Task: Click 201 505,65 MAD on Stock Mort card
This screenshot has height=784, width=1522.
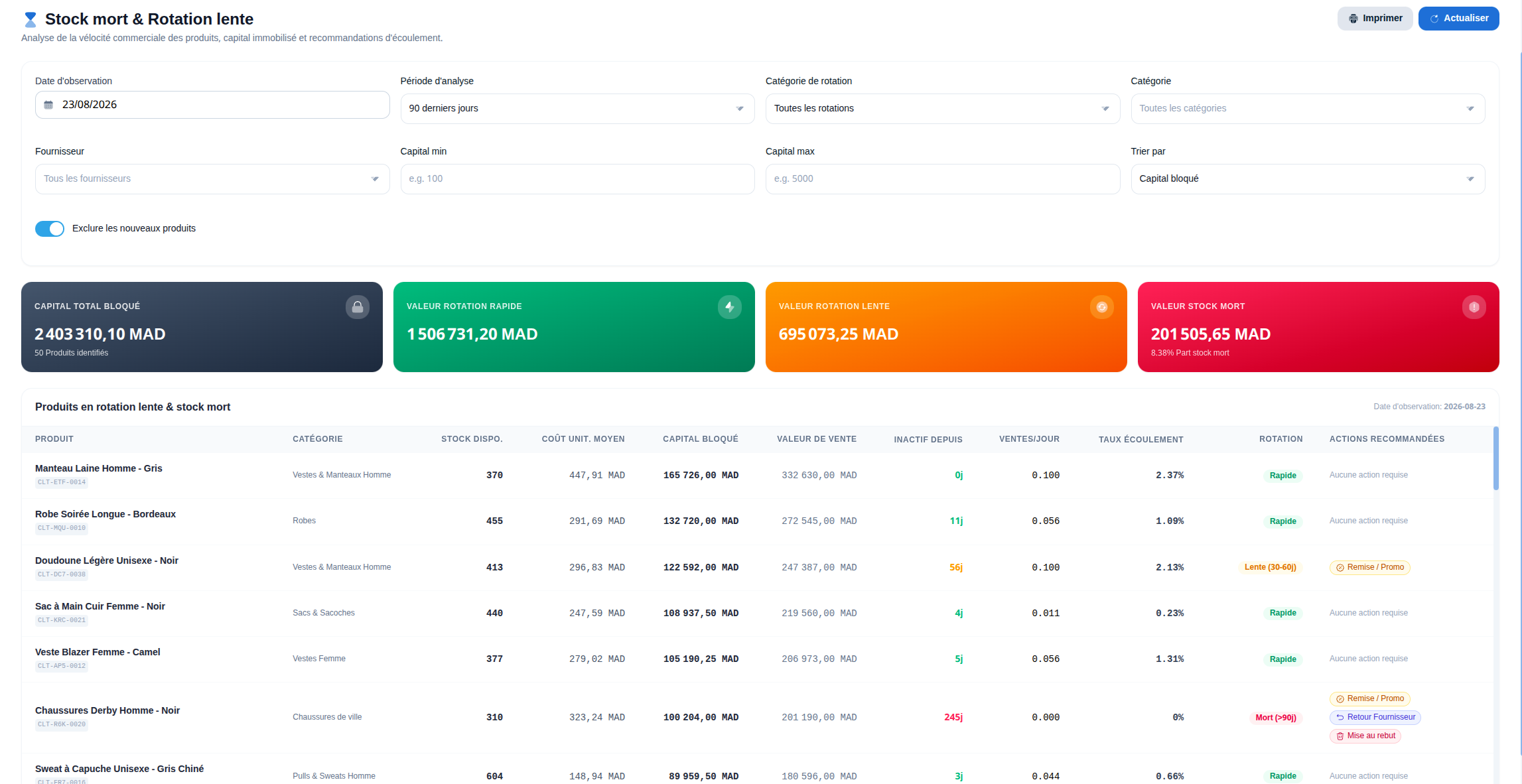Action: coord(1211,334)
